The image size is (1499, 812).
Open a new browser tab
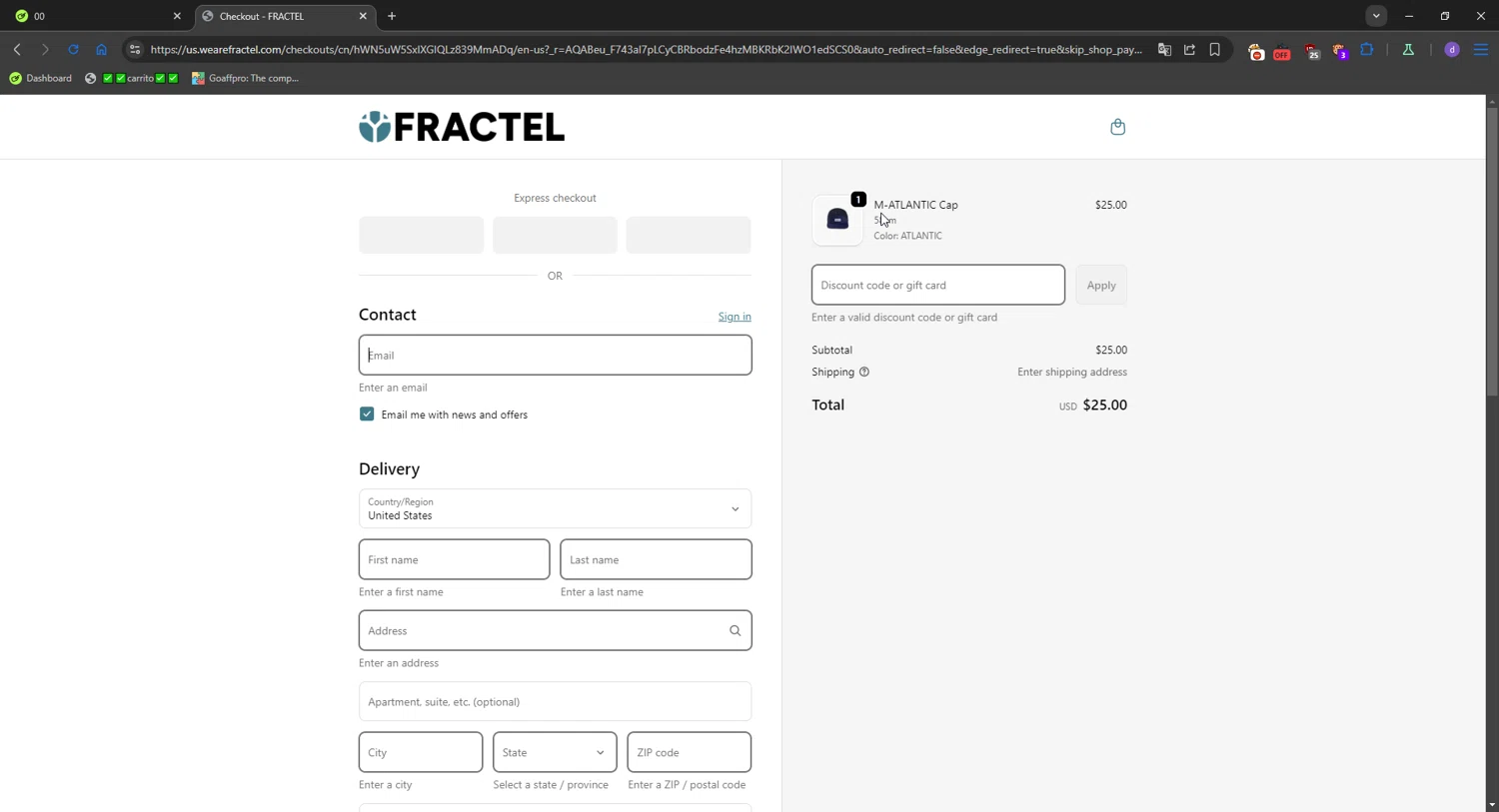(392, 16)
